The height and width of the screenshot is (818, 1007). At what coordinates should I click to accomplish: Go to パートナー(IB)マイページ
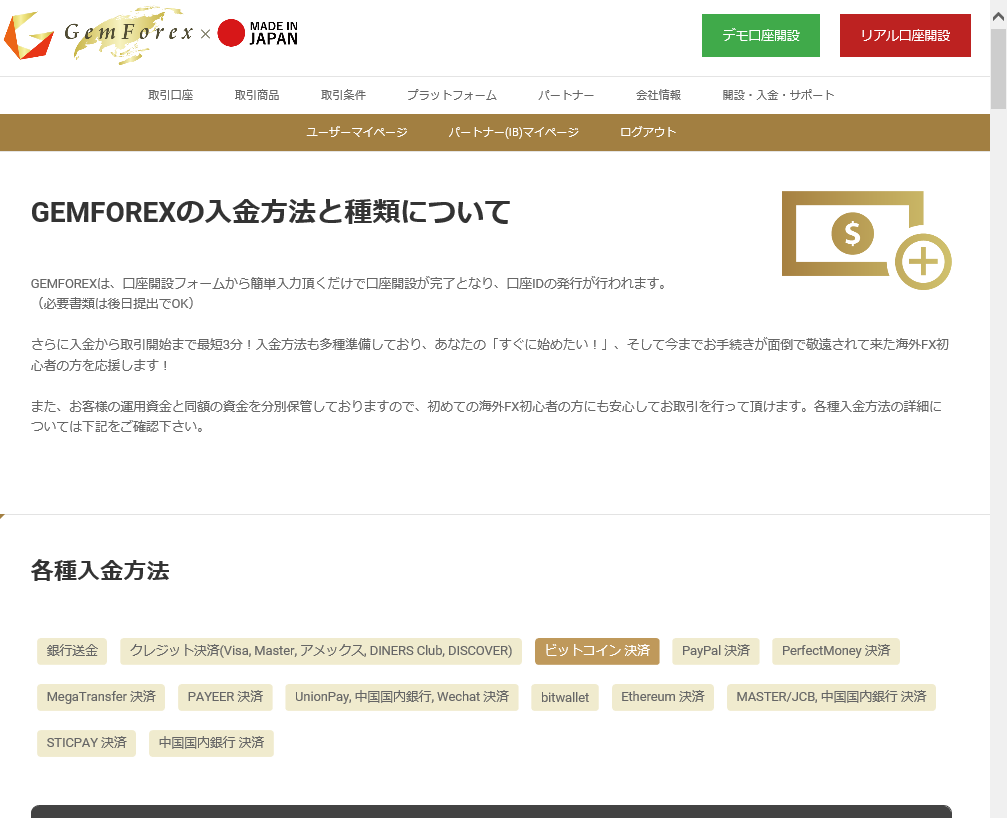tap(513, 132)
